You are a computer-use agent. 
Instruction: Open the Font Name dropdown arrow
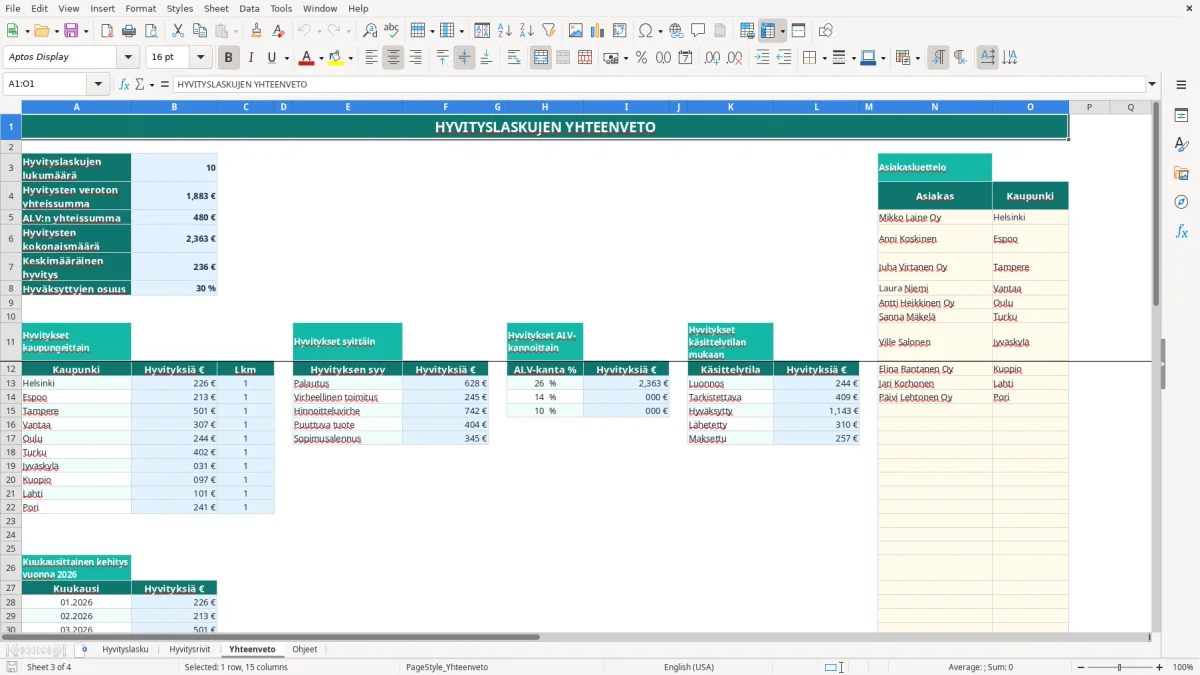(x=128, y=58)
